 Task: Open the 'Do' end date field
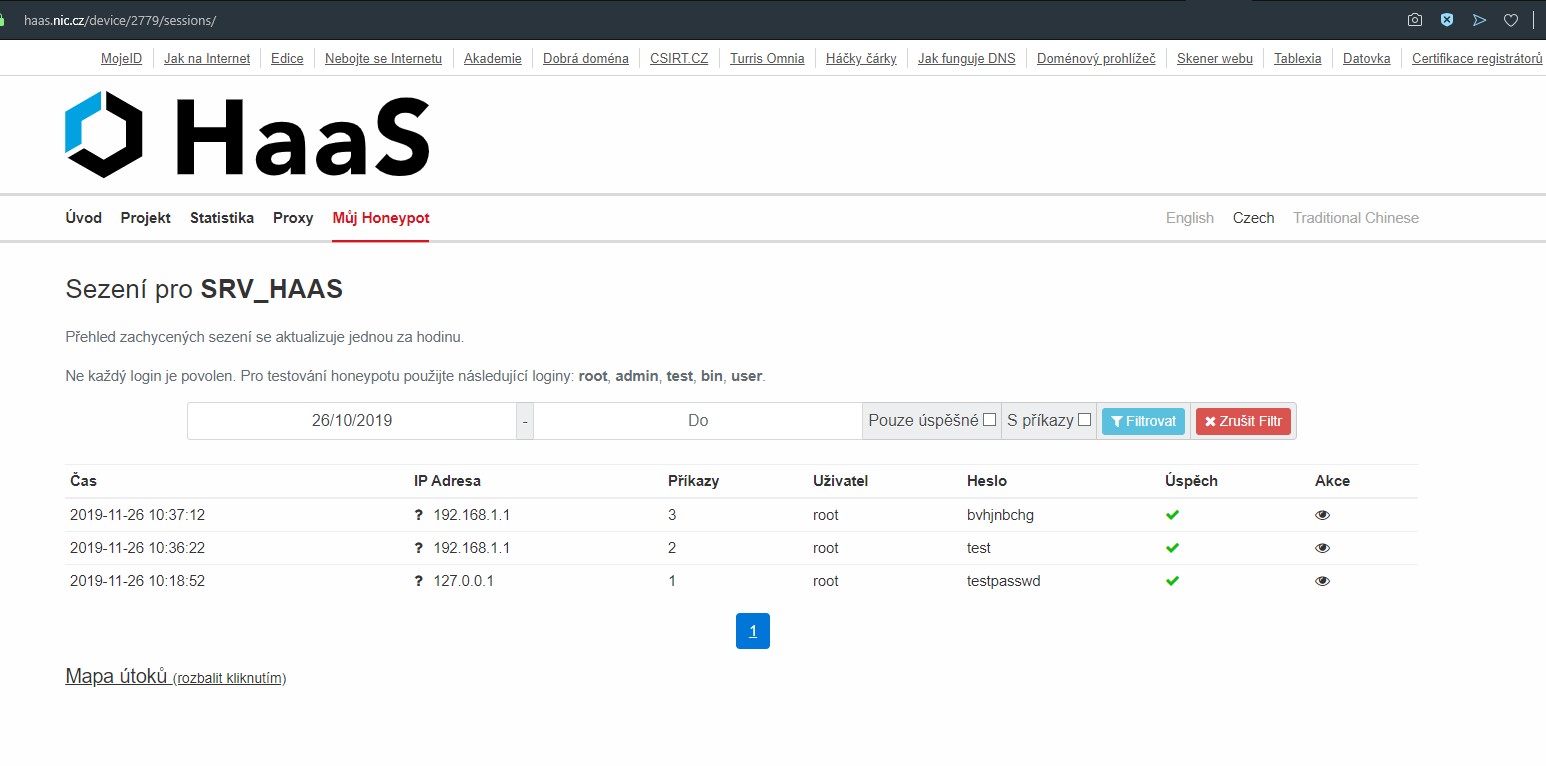pos(697,421)
